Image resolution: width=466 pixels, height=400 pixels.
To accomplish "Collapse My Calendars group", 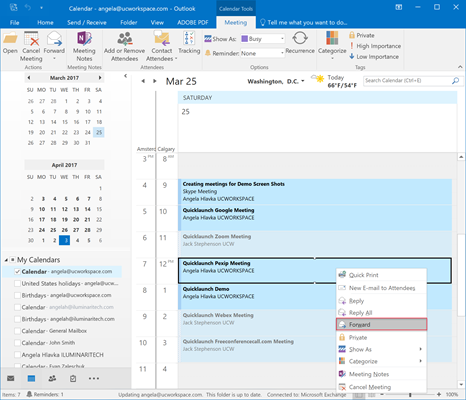I will [6, 260].
